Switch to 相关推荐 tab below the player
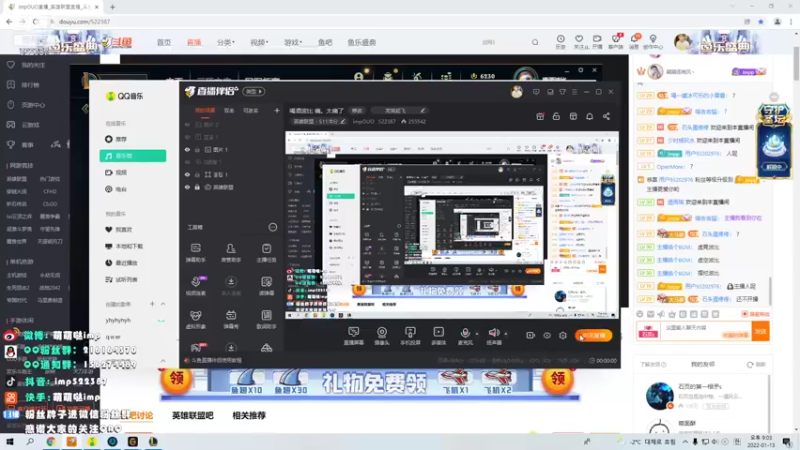The height and width of the screenshot is (450, 800). click(x=249, y=416)
